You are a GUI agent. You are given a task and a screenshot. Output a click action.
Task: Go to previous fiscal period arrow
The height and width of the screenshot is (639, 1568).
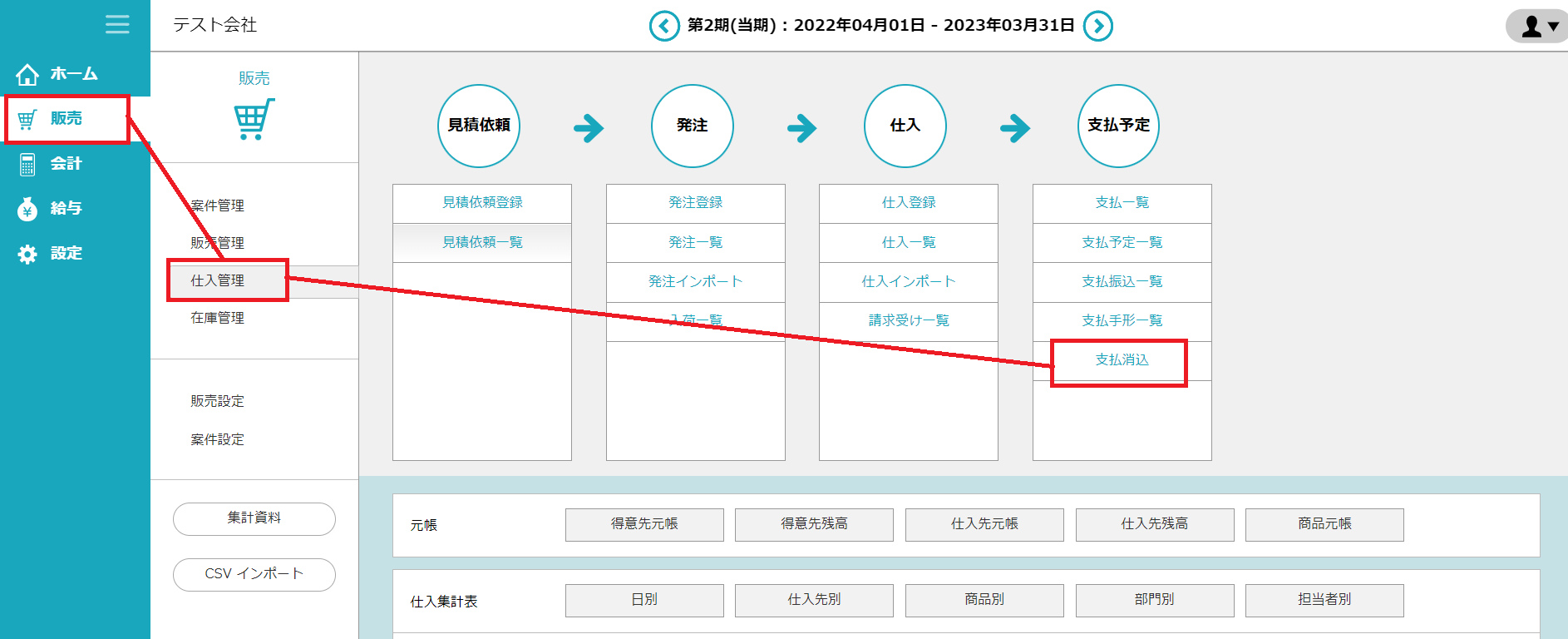(x=663, y=26)
